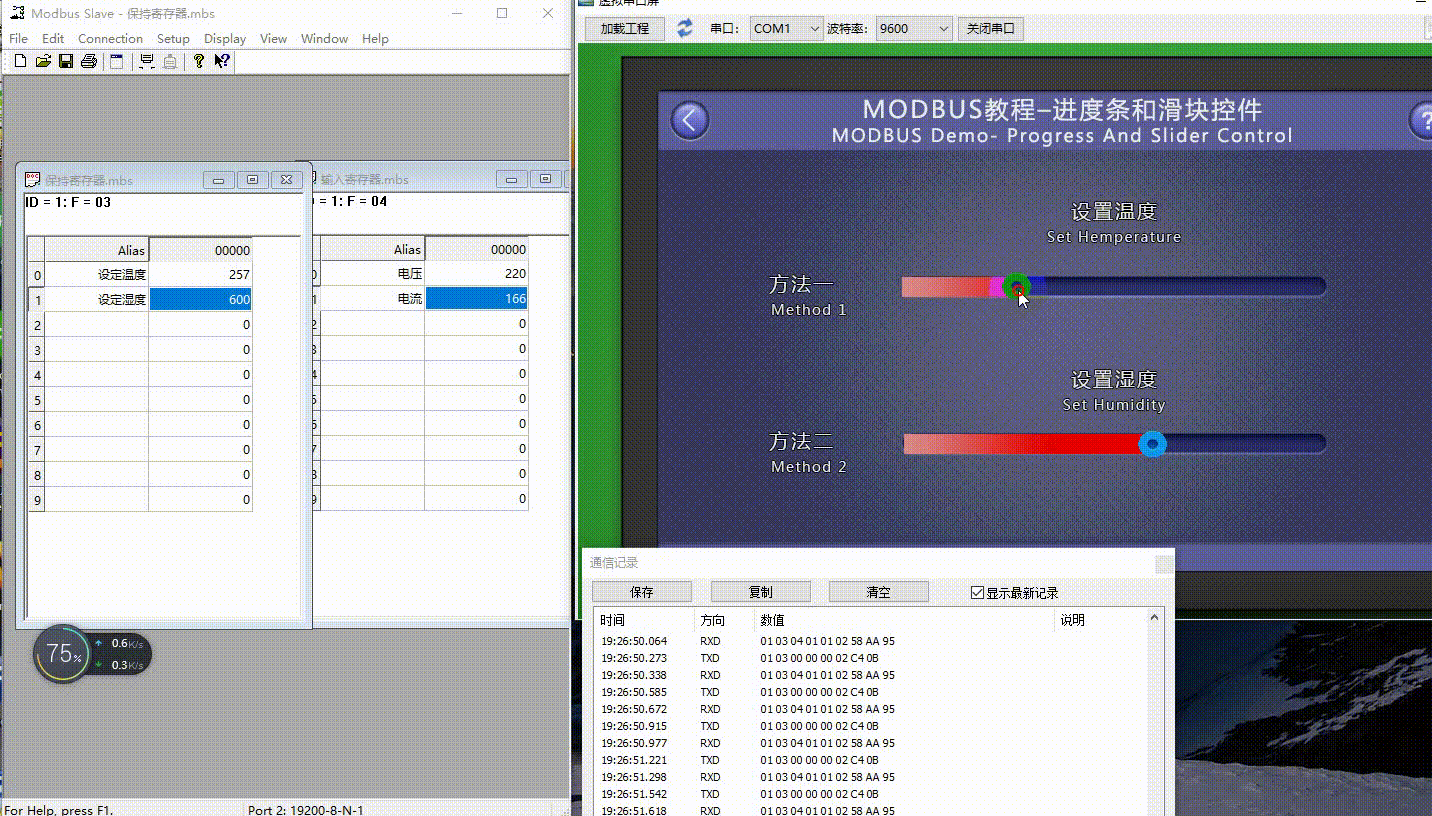The image size is (1432, 816).
Task: Select the log row at 19:26:50.064
Action: pos(870,641)
